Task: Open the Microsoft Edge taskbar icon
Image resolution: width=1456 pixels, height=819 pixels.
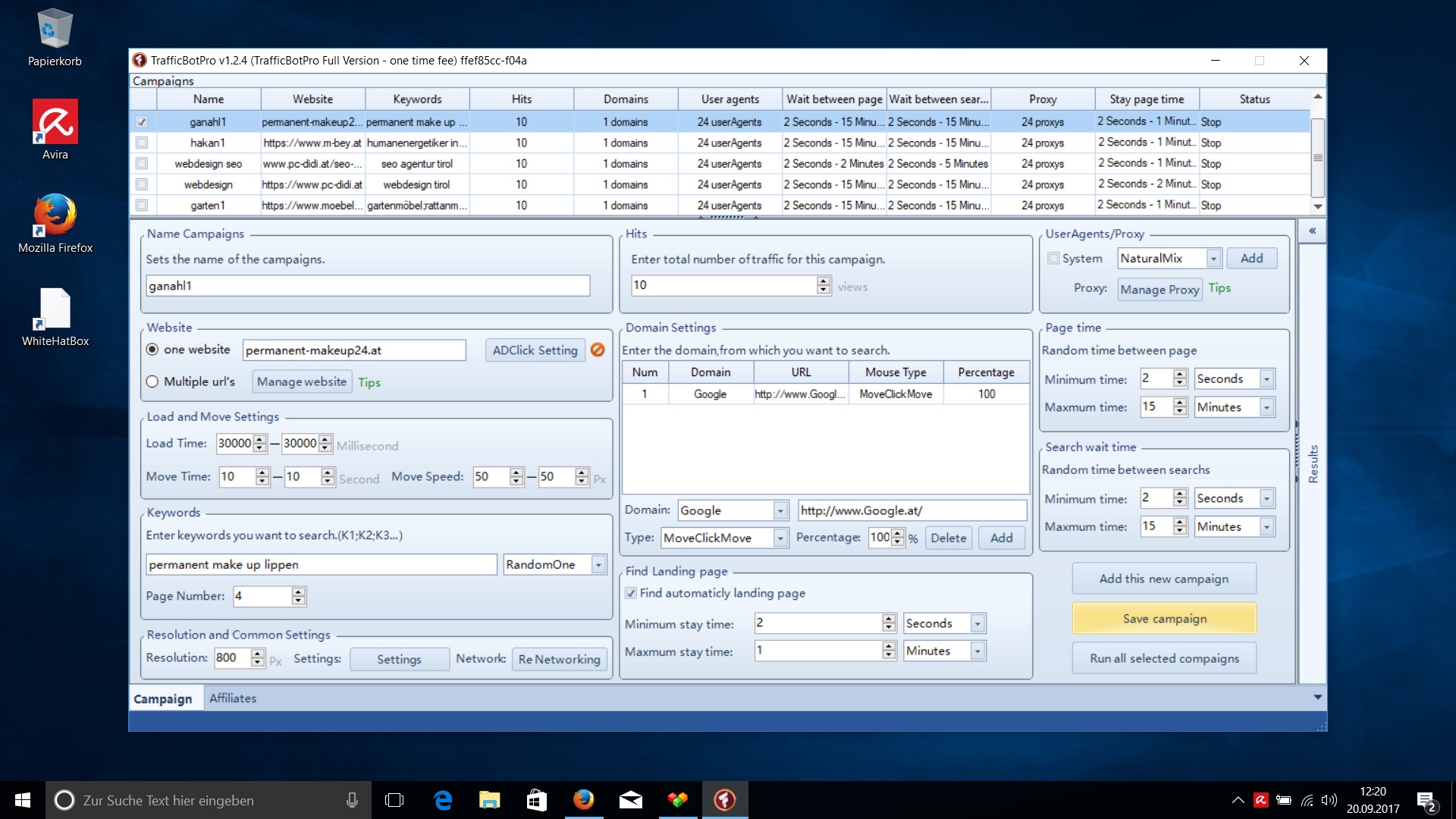Action: (x=442, y=800)
